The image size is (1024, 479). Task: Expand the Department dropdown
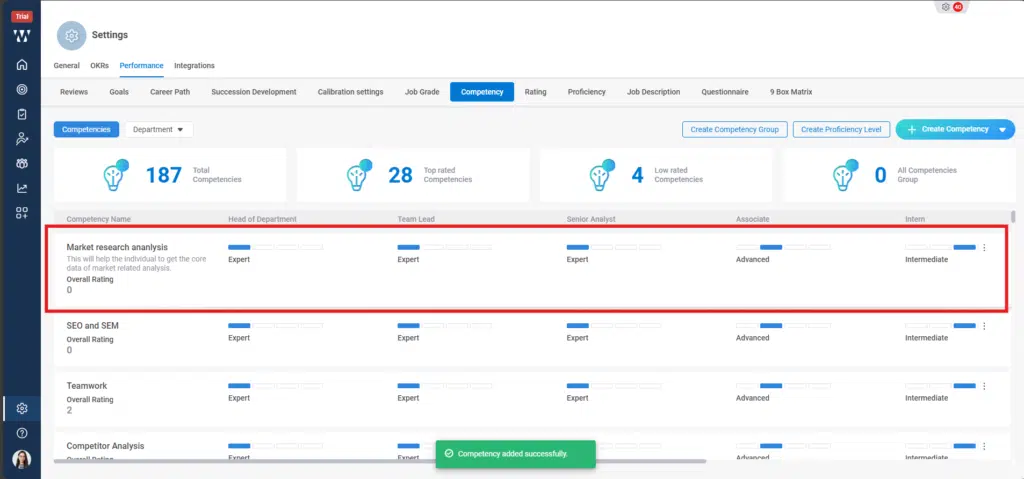pos(158,130)
